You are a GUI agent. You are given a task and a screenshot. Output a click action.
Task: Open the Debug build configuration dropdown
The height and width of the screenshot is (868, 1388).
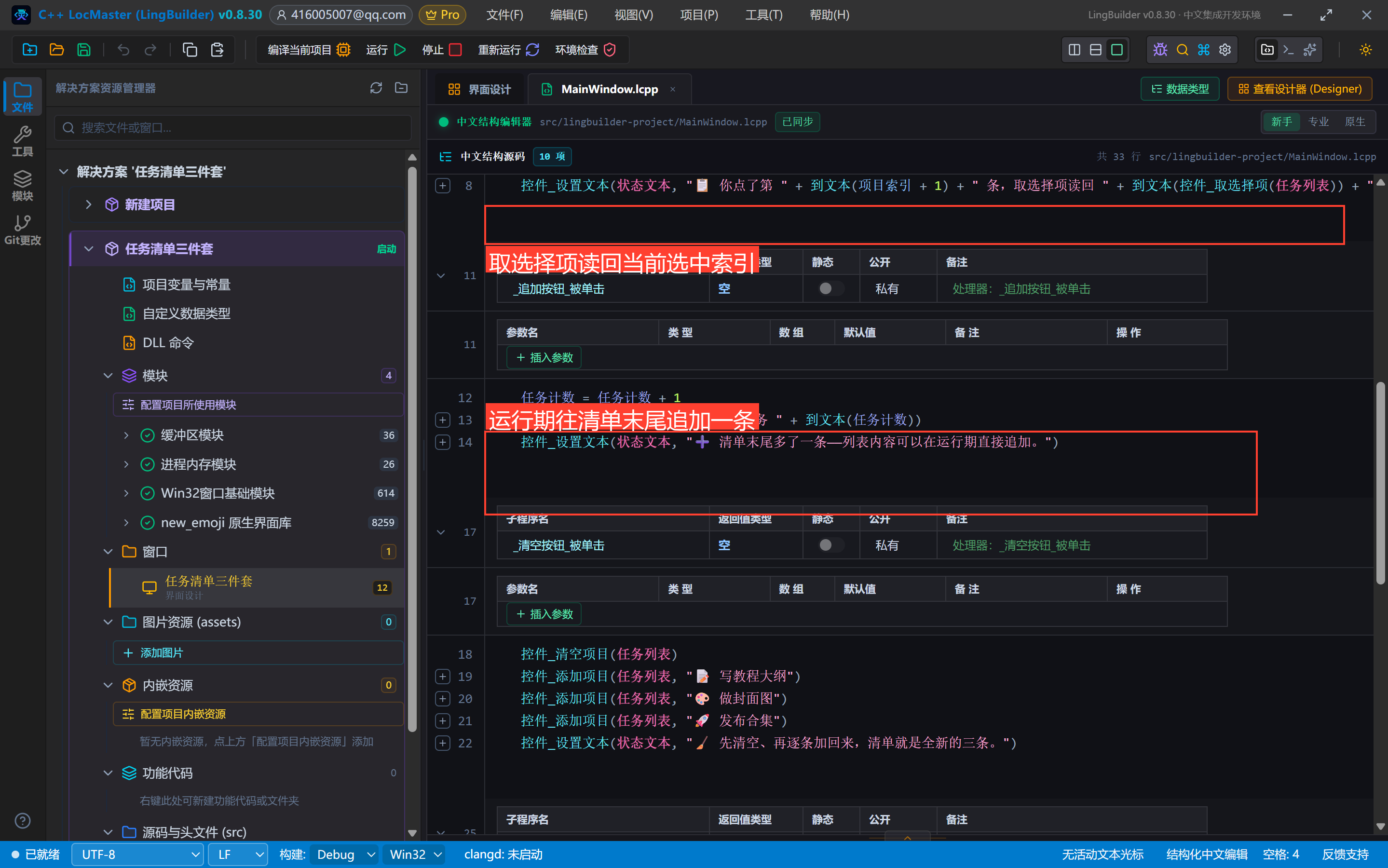[344, 854]
